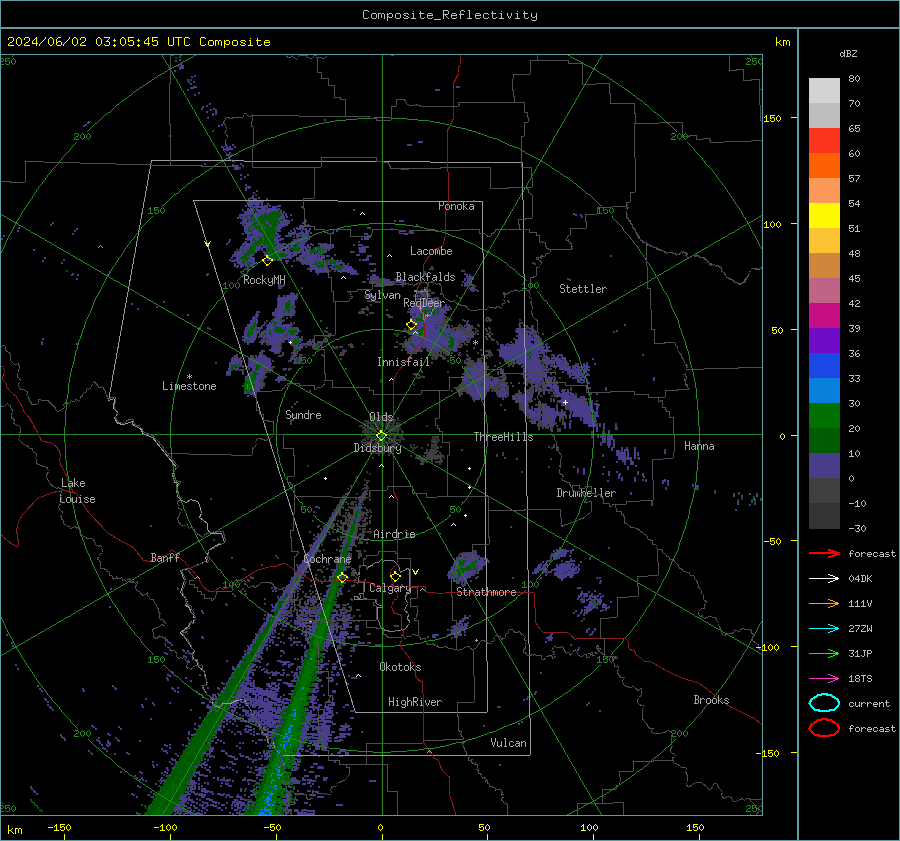Image resolution: width=900 pixels, height=841 pixels.
Task: Click the timestamp 2024/06/02 03:05:45 UTC Composite
Action: 139,42
